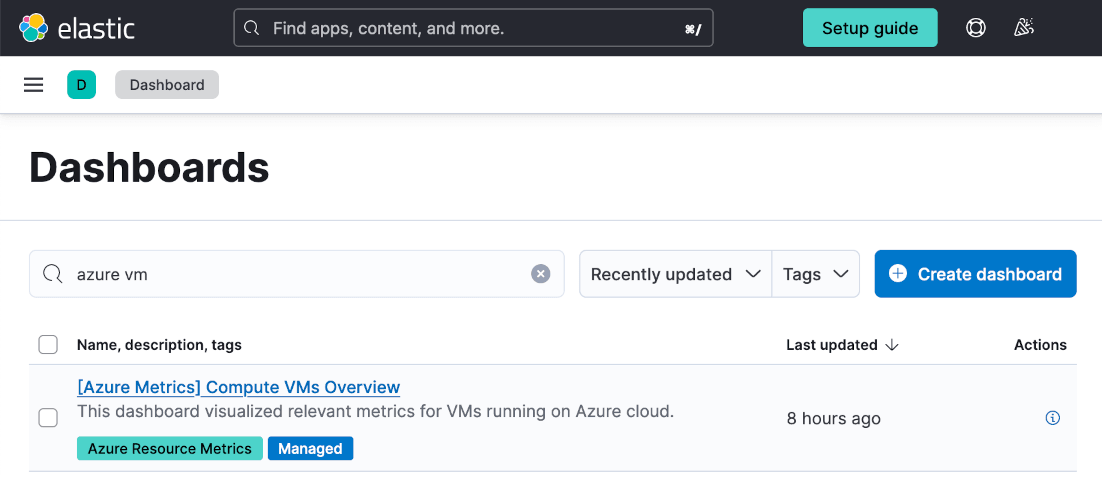The image size is (1102, 479).
Task: Sort by the Last updated column
Action: coord(842,345)
